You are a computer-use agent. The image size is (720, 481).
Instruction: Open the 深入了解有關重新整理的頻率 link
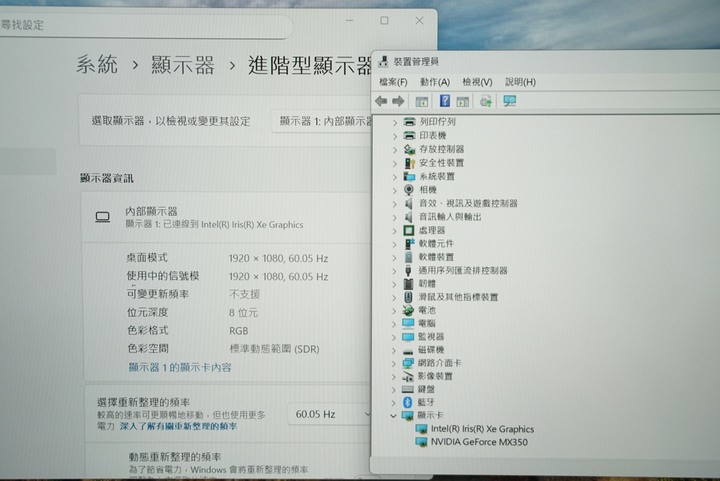[x=179, y=426]
